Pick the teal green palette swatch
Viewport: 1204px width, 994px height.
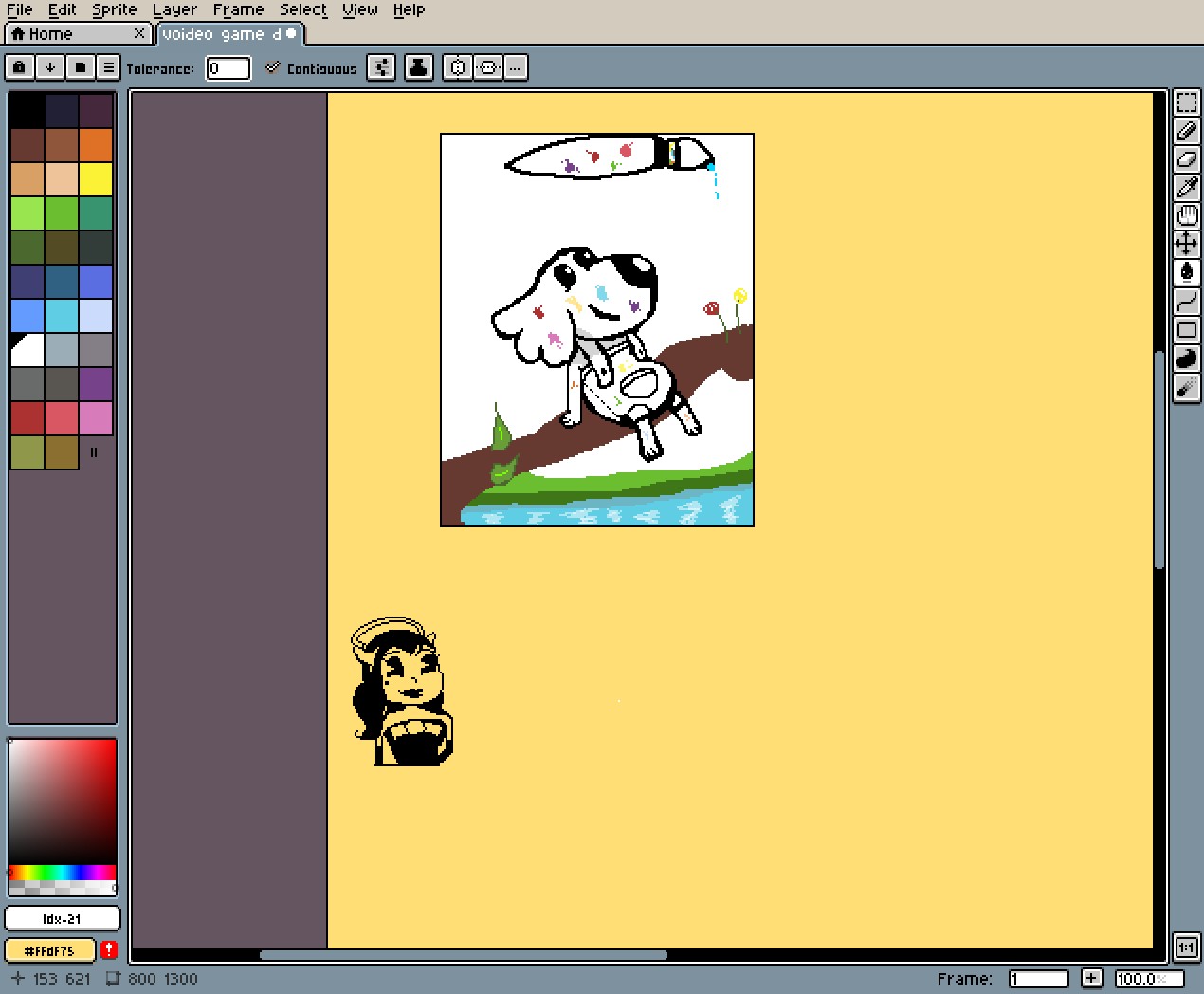coord(96,213)
